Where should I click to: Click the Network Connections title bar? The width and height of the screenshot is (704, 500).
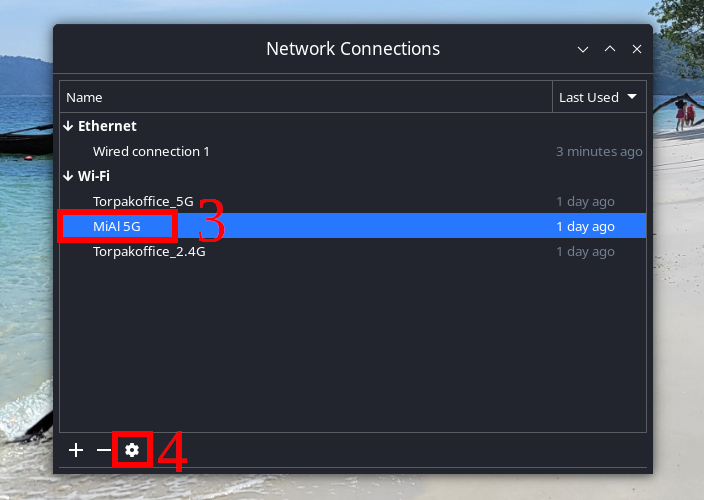click(x=352, y=49)
